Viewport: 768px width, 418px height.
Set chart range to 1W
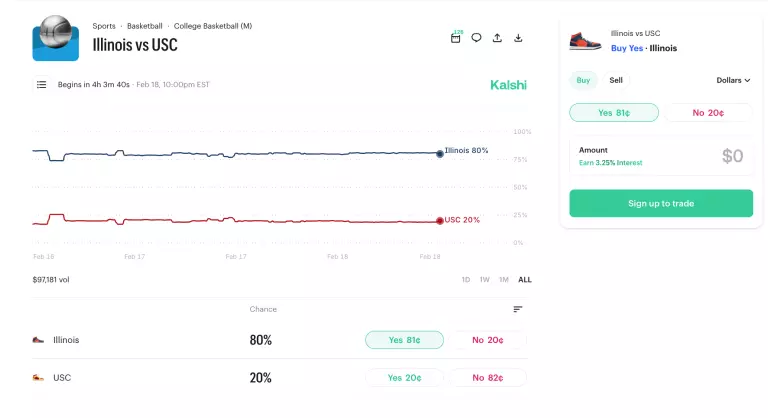[484, 280]
